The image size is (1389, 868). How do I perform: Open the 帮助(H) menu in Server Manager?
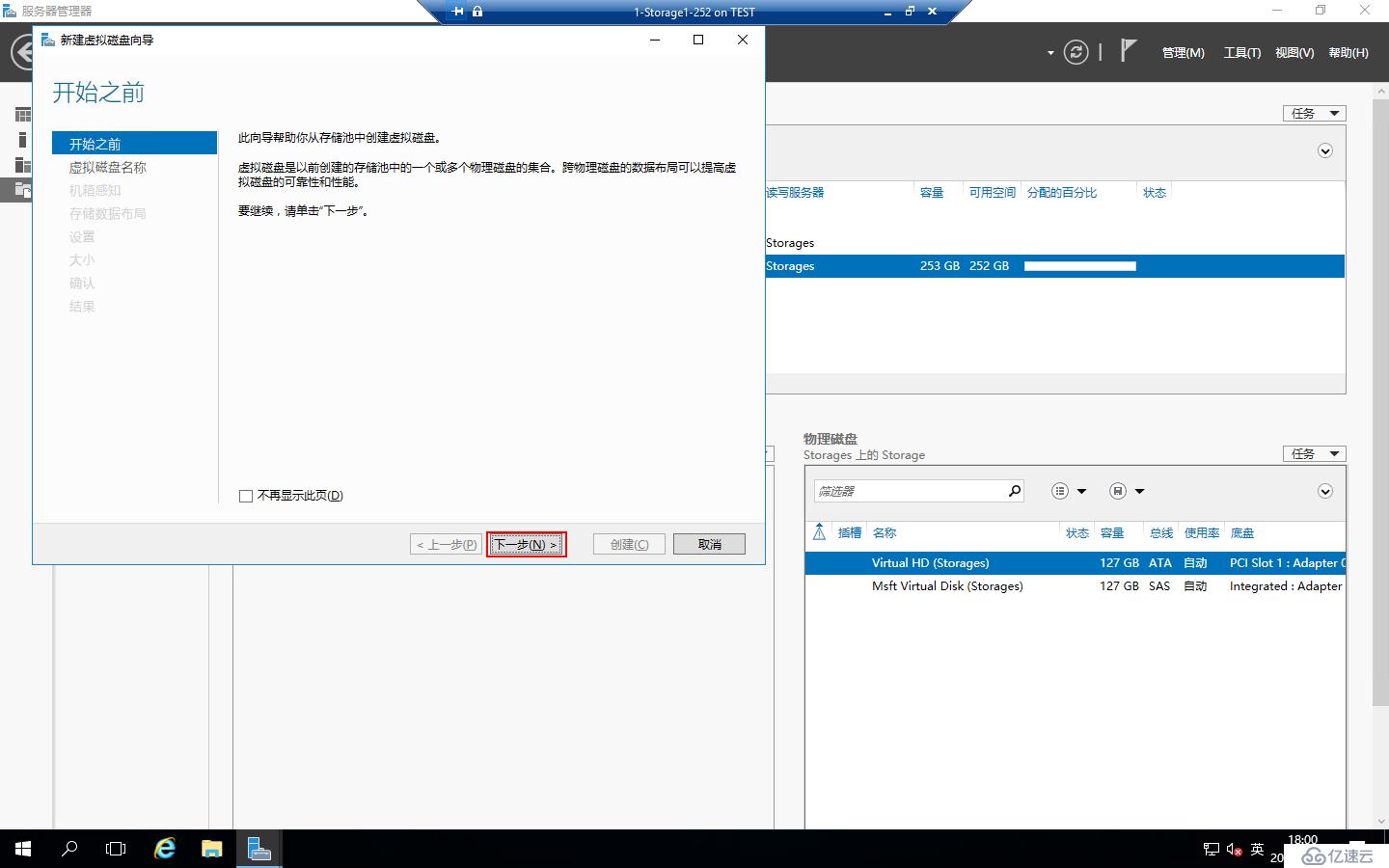coord(1348,52)
